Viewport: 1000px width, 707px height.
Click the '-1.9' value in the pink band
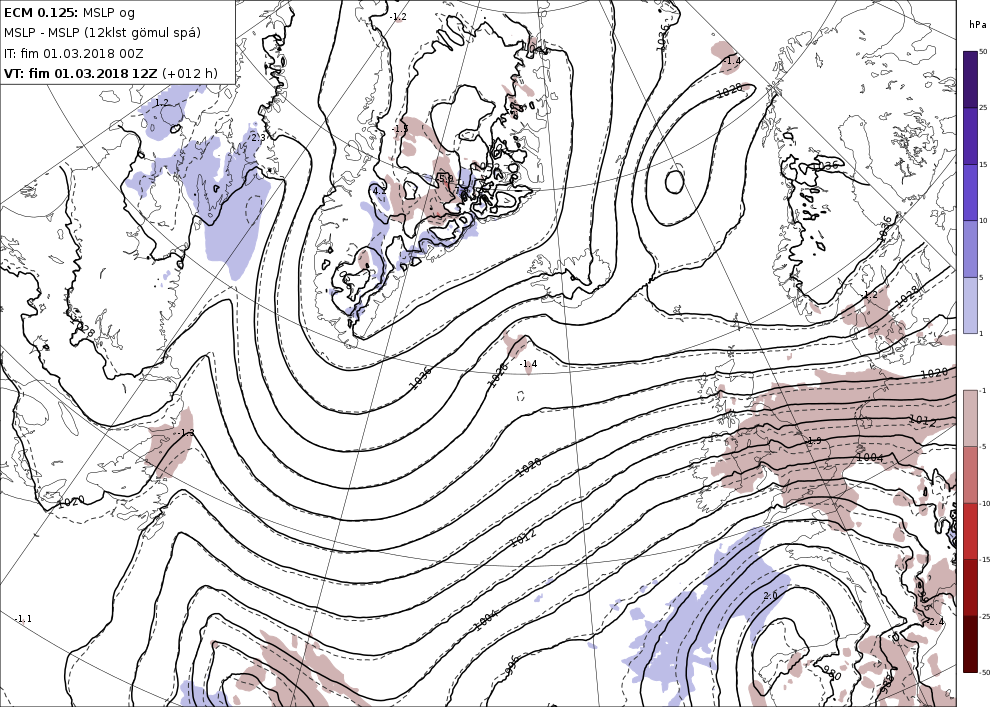[x=814, y=441]
